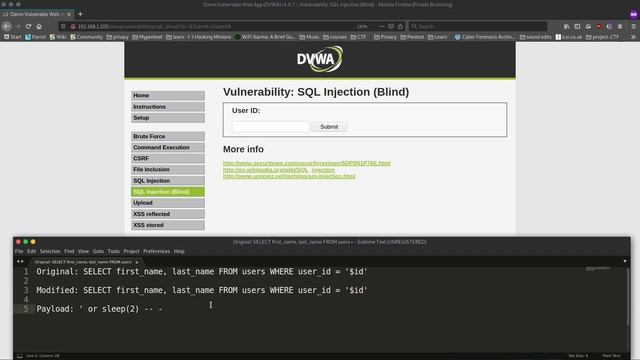Open Home in DVWA sidebar
The width and height of the screenshot is (640, 360).
[168, 95]
